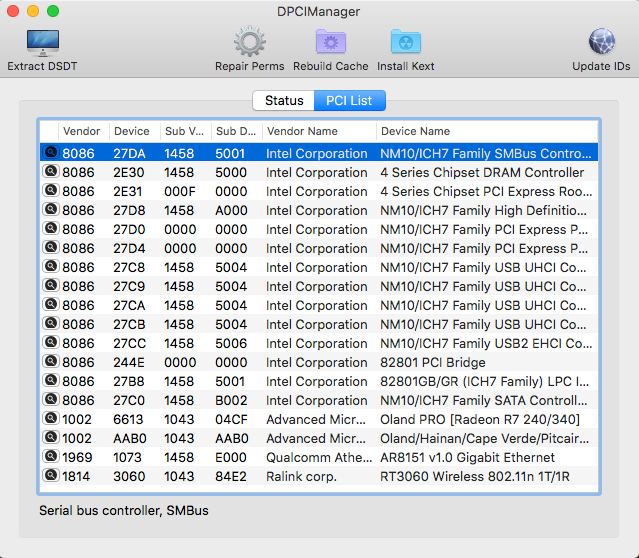Select 'NM10/ICH7 Family High Definitio...' entry

tap(484, 210)
